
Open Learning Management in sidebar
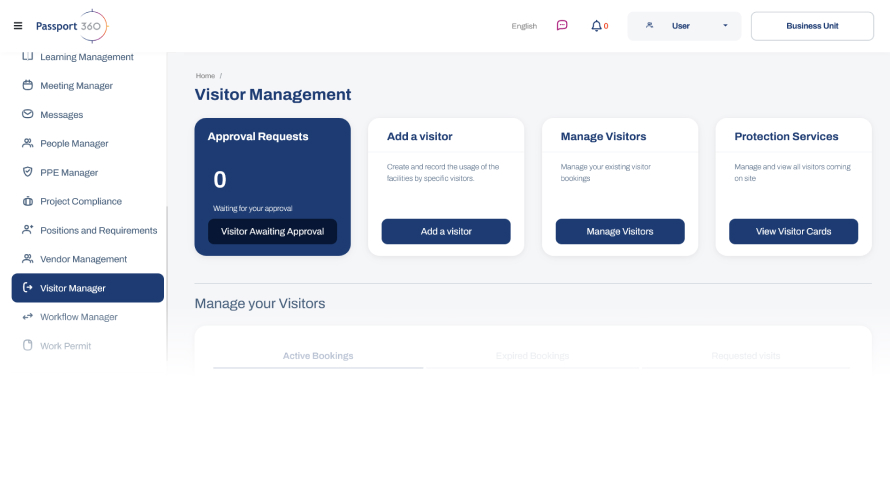click(87, 57)
